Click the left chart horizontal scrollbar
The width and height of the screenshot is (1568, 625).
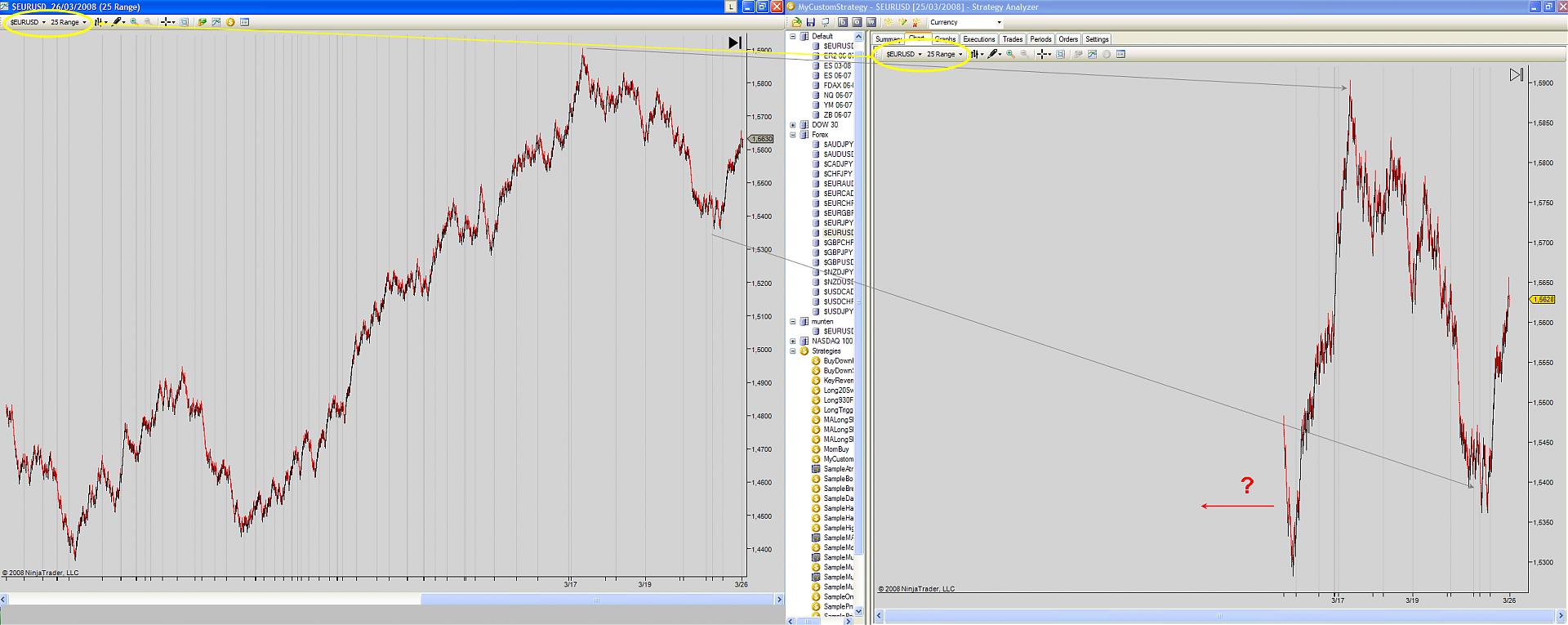click(x=596, y=600)
